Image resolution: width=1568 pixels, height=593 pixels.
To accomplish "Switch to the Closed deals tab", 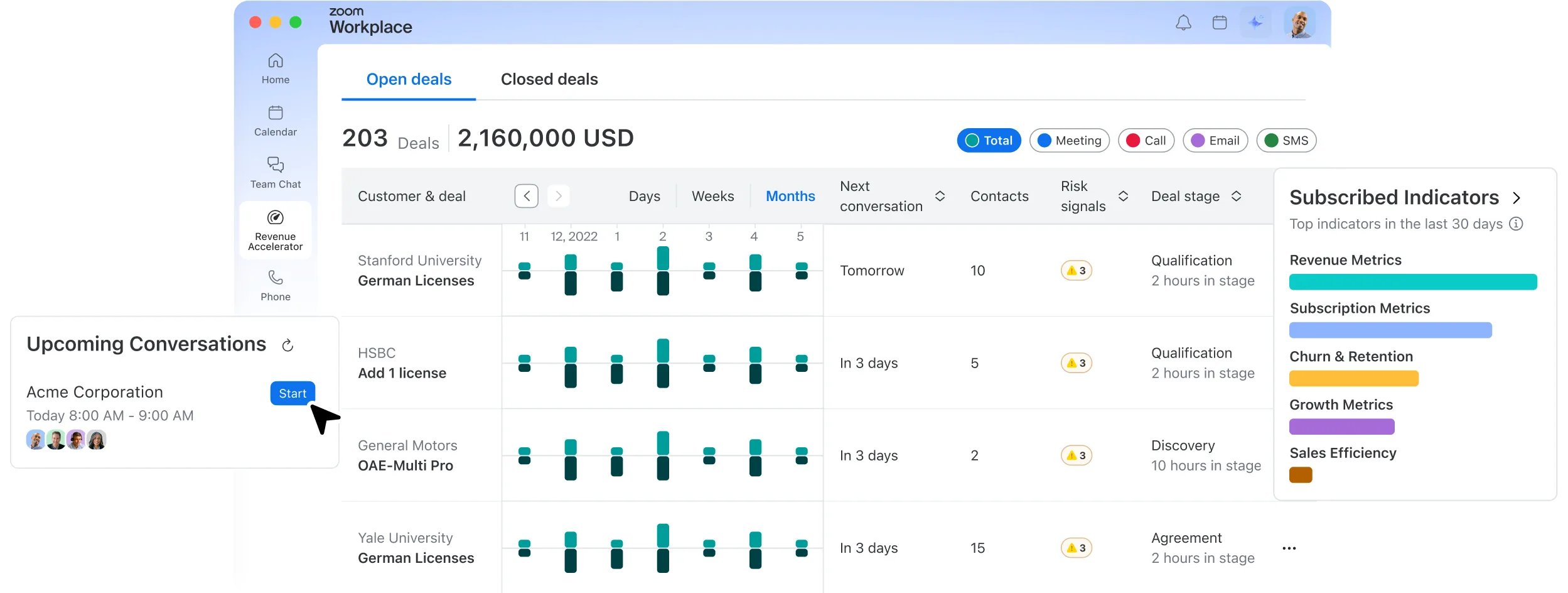I will point(549,80).
